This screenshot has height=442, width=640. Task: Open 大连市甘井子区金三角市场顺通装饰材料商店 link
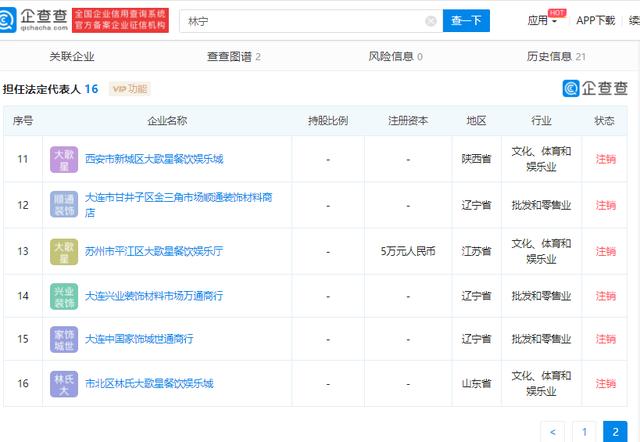click(x=178, y=205)
